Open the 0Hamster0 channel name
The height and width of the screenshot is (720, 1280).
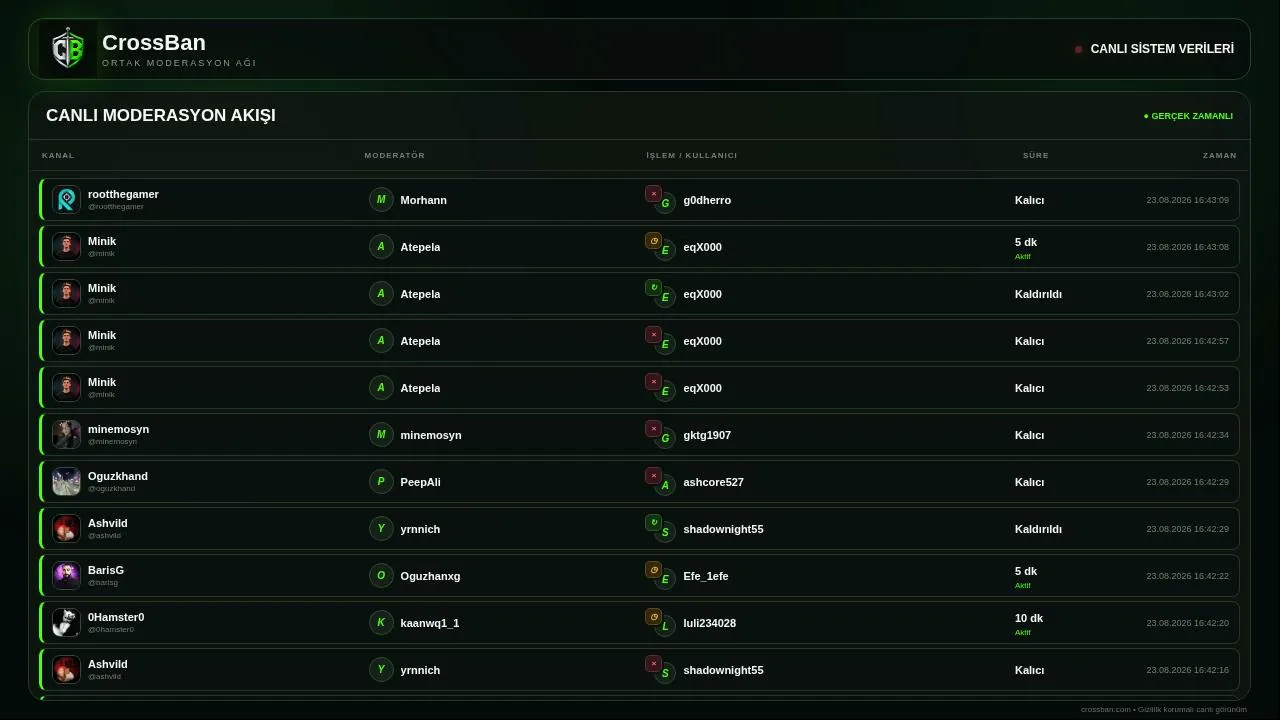tap(116, 617)
